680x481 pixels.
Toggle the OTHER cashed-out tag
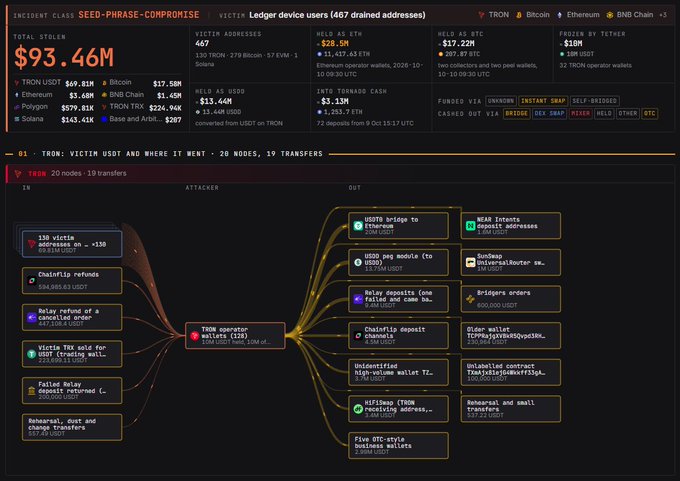(628, 114)
